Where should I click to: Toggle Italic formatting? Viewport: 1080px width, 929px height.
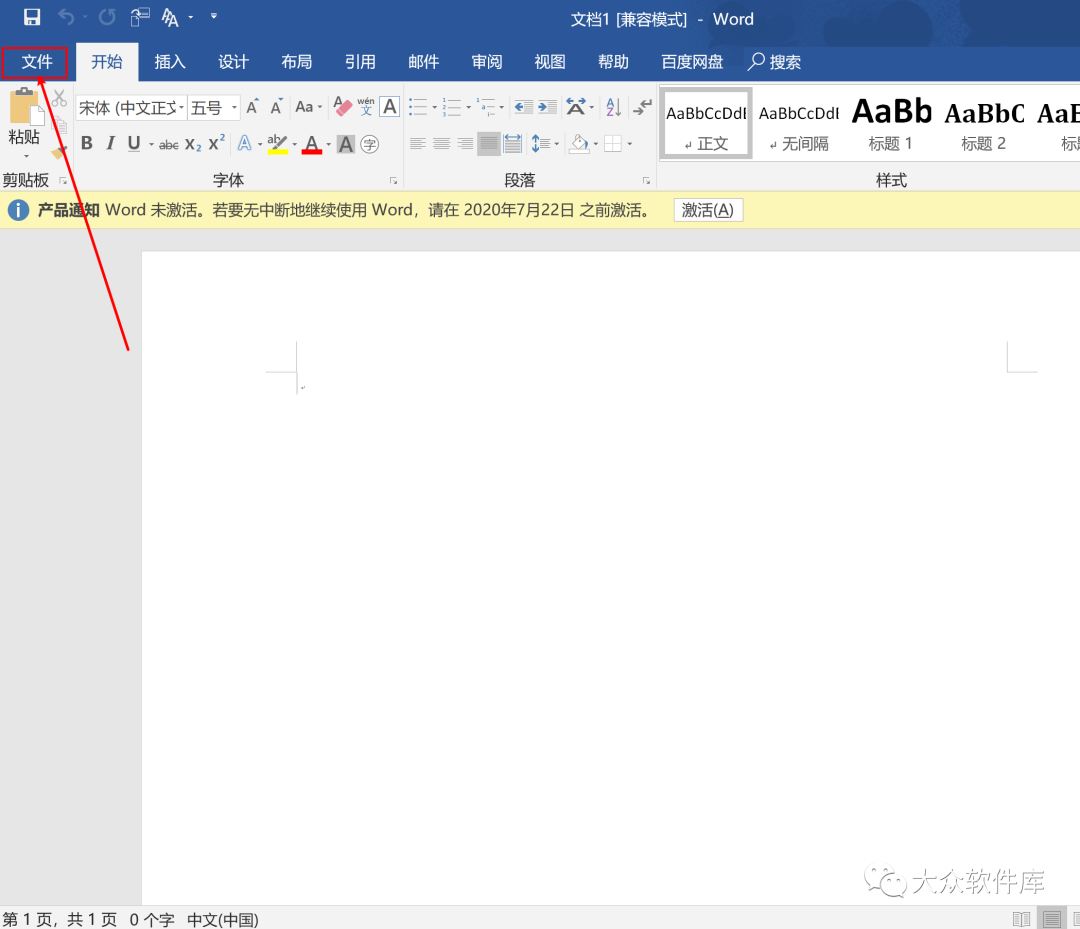110,144
